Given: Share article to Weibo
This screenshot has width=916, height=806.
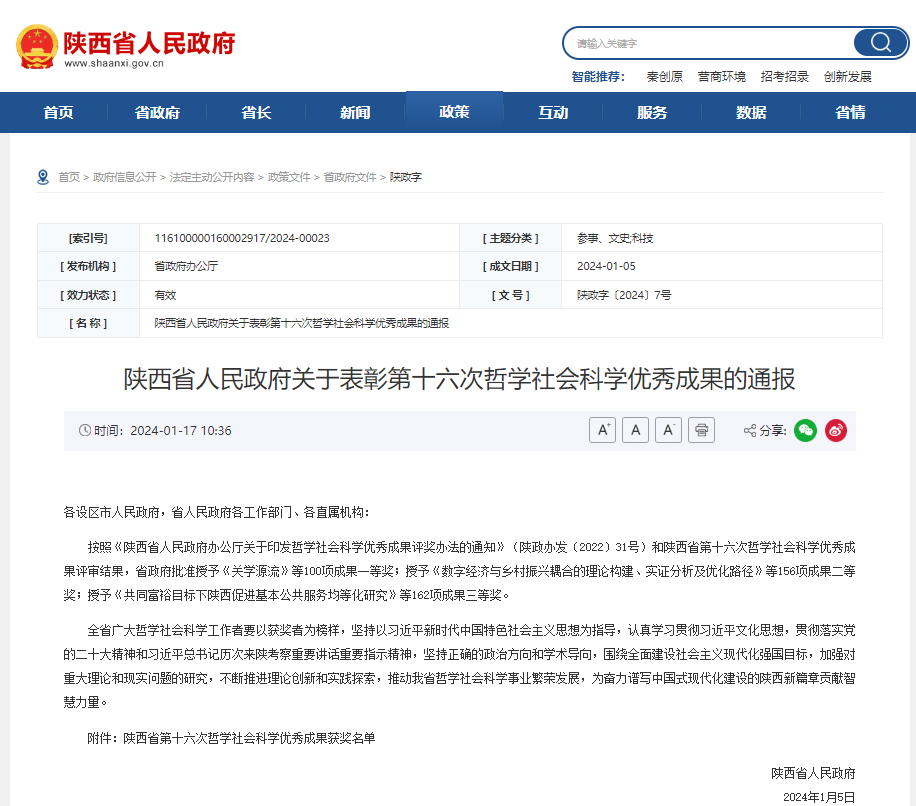Looking at the screenshot, I should [x=836, y=430].
